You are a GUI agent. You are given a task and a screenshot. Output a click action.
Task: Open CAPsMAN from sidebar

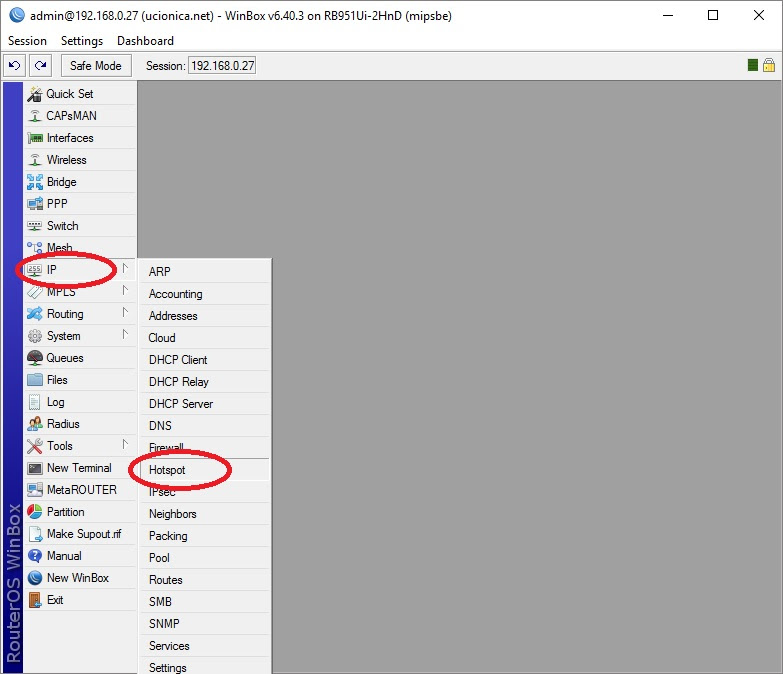[x=80, y=116]
